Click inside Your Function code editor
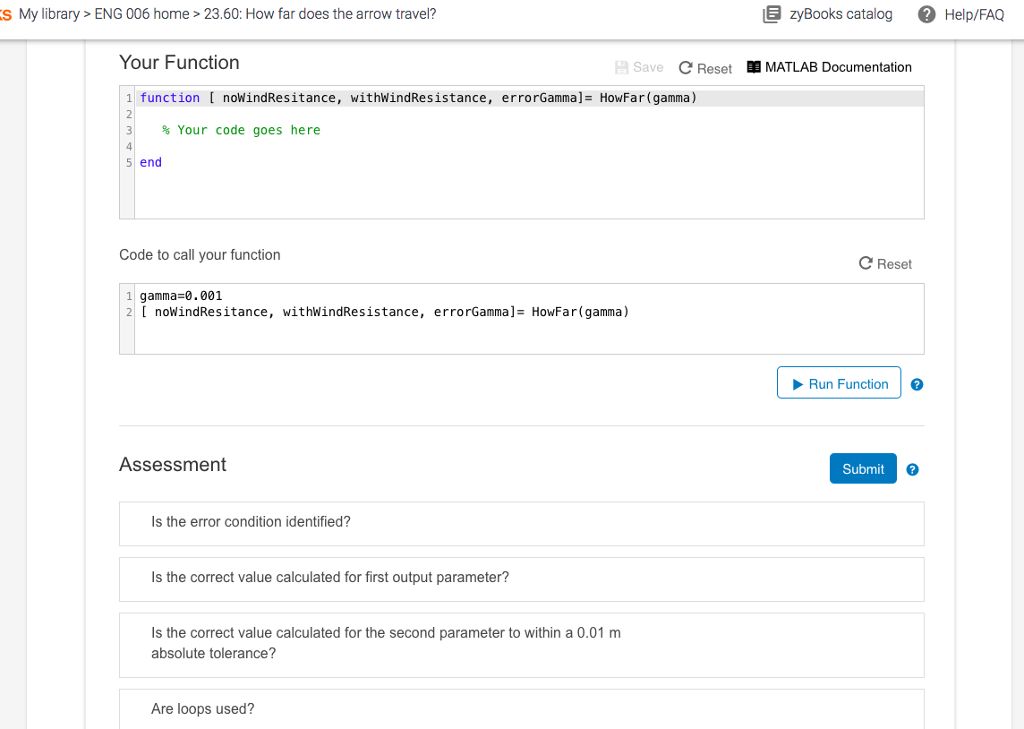Viewport: 1024px width, 729px height. (528, 190)
